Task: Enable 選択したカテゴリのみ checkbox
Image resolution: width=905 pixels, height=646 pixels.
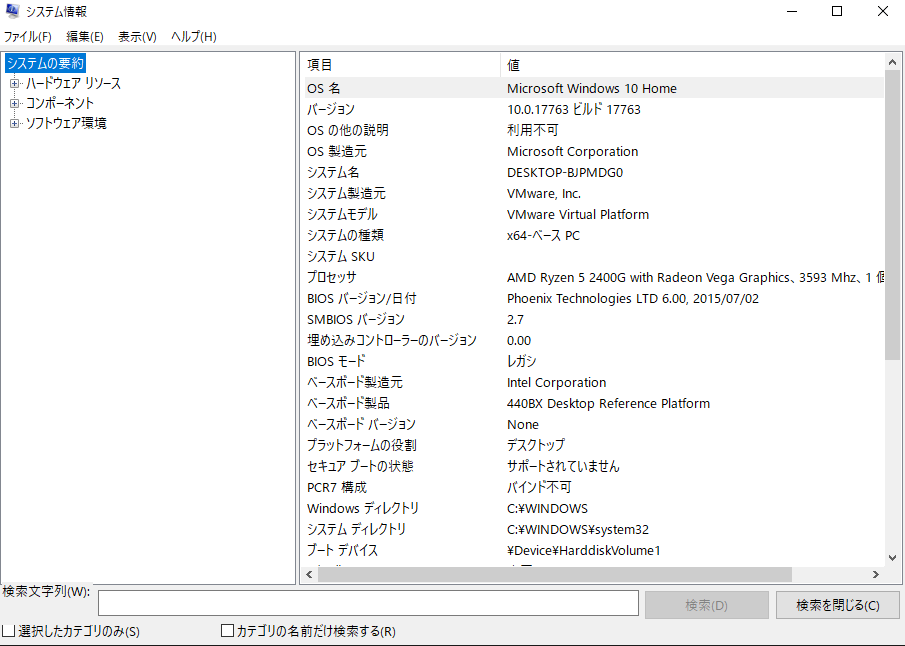Action: click(x=7, y=631)
